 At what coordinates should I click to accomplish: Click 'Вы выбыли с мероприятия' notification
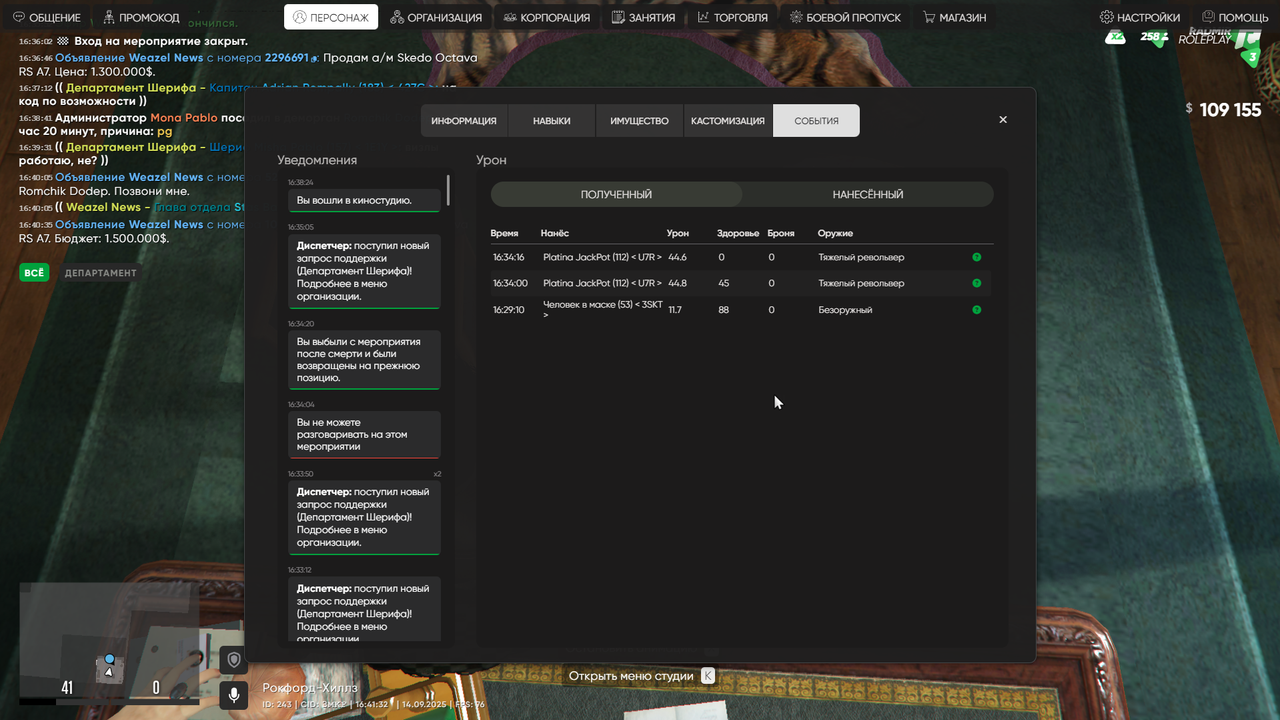[x=364, y=360]
